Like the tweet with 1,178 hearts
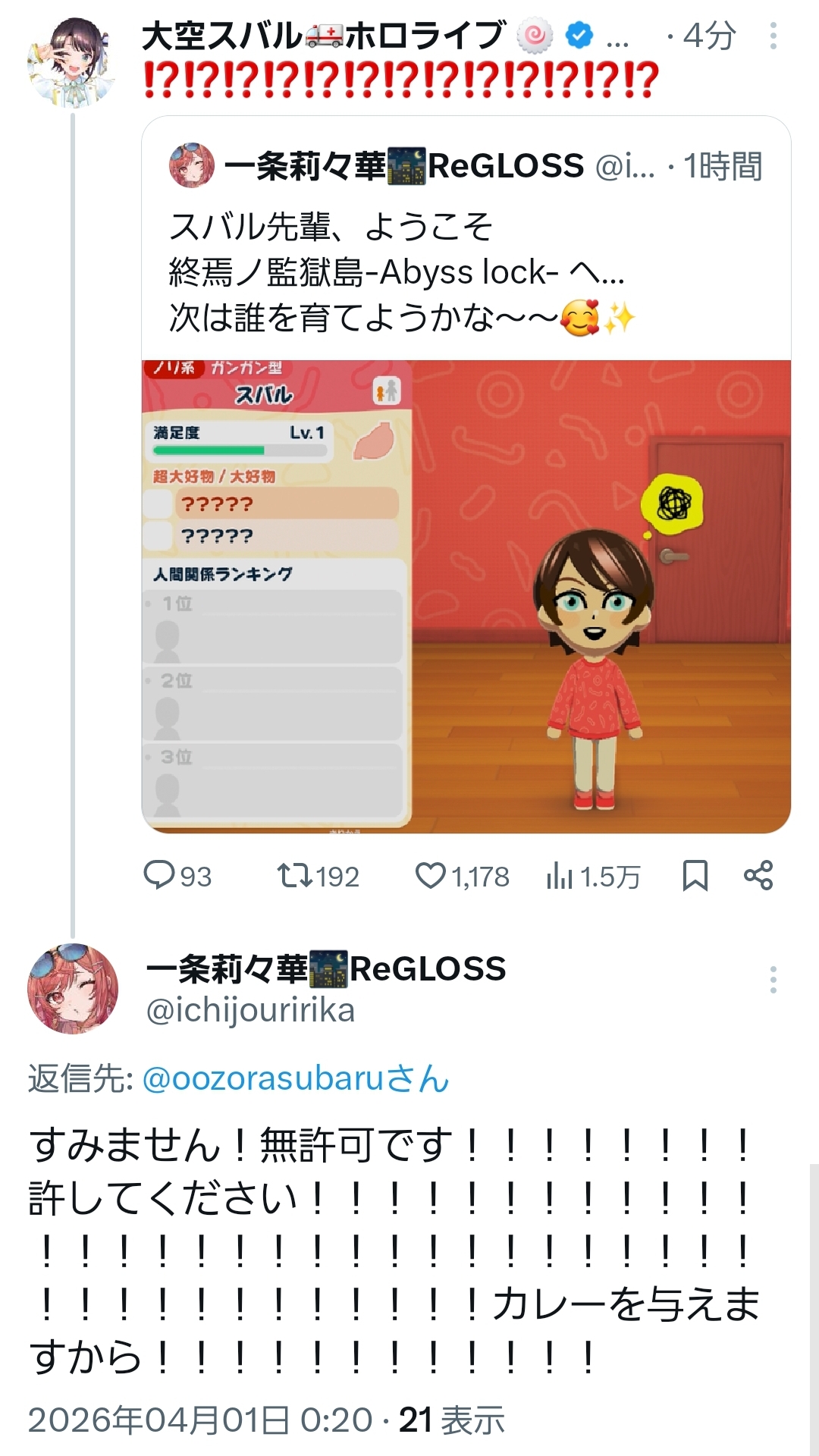 (462, 876)
